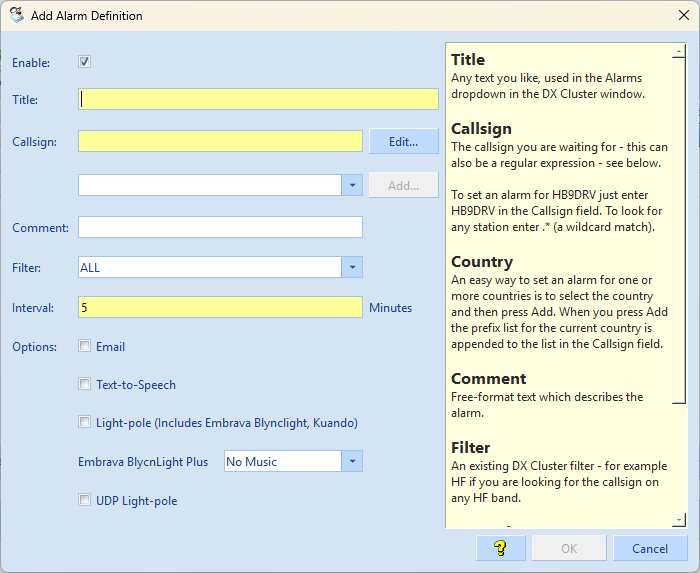
Task: Tick the Text-to-Speech checkbox
Action: (85, 384)
